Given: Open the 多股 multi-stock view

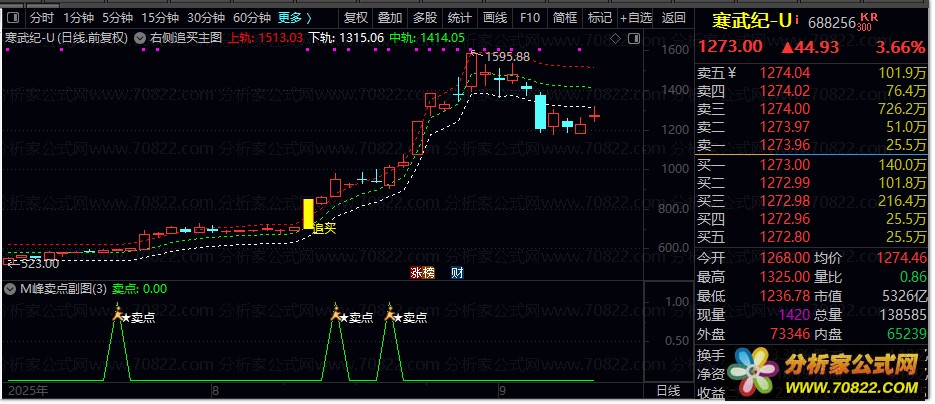Looking at the screenshot, I should 425,18.
